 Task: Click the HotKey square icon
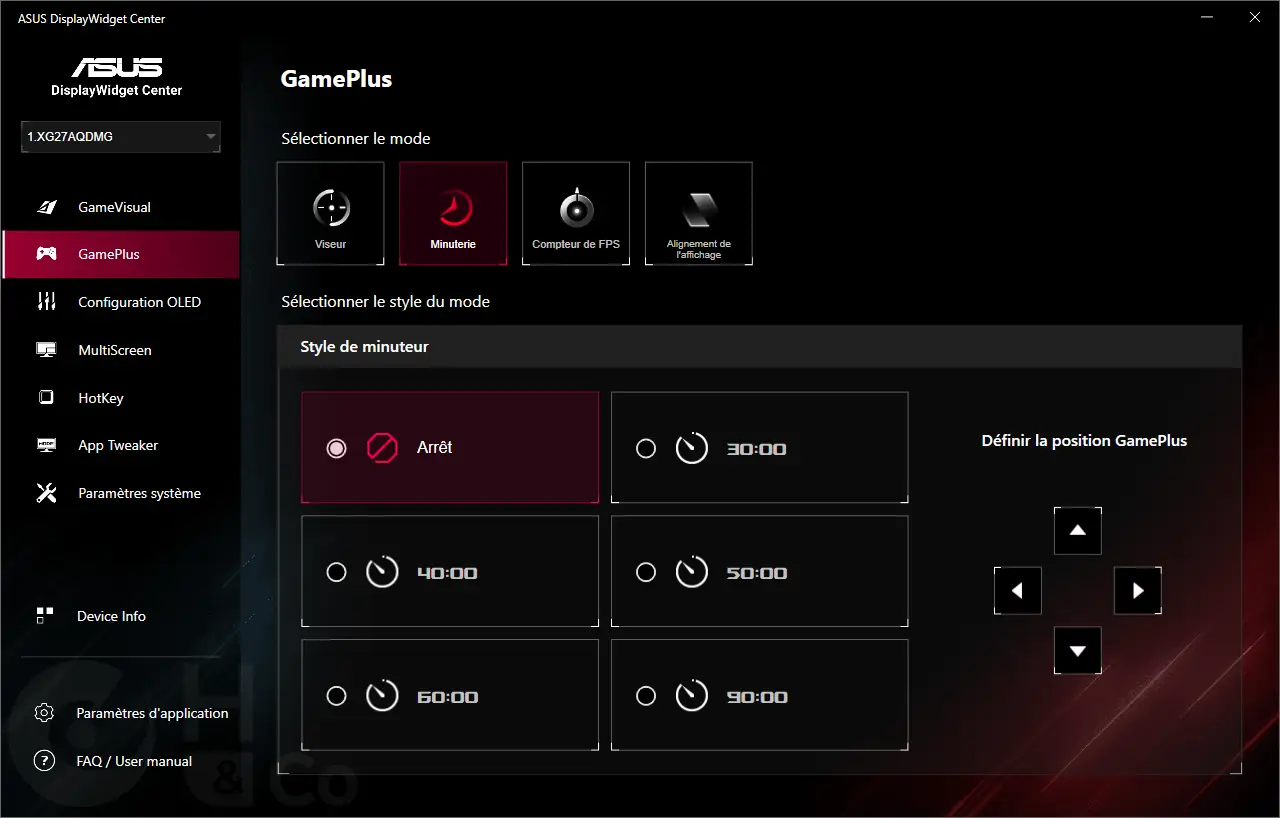click(x=46, y=398)
